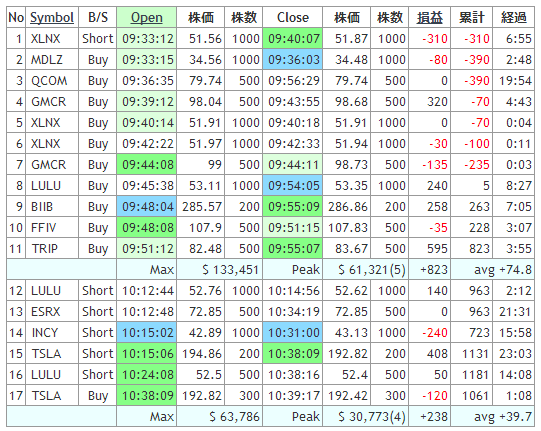Click the summary total +823

(x=430, y=270)
